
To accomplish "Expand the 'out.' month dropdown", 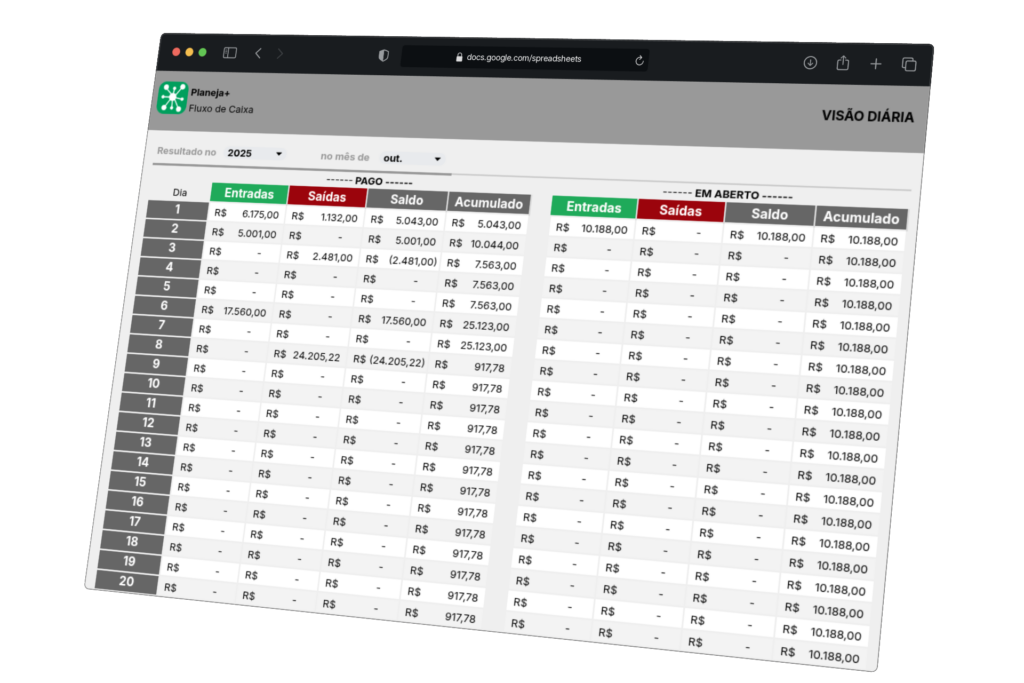I will (412, 158).
